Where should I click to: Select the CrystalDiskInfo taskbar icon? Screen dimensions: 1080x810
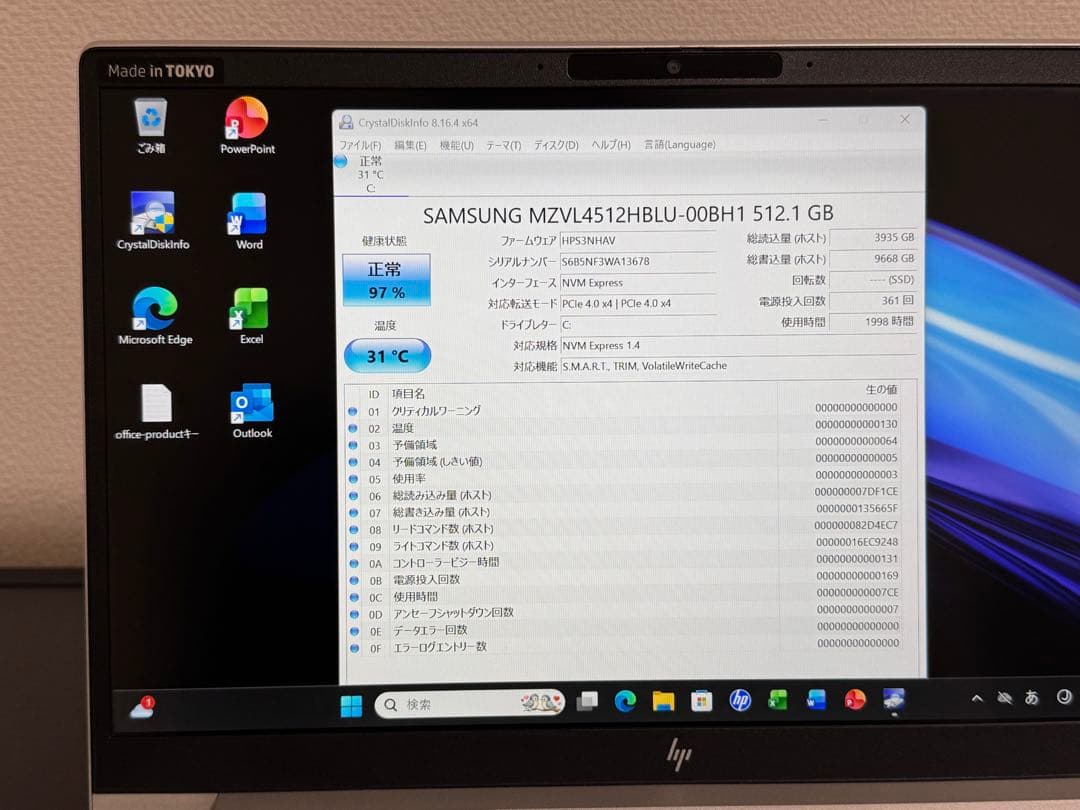(x=893, y=699)
